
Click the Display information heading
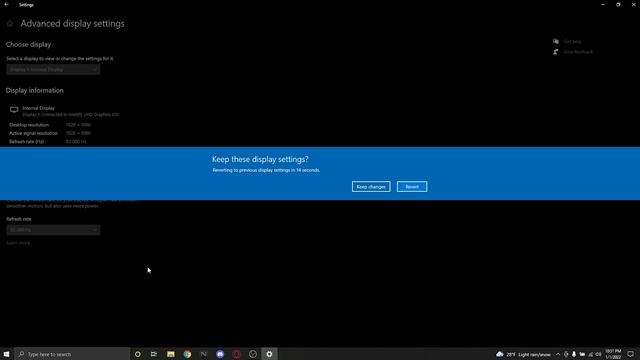coord(35,91)
